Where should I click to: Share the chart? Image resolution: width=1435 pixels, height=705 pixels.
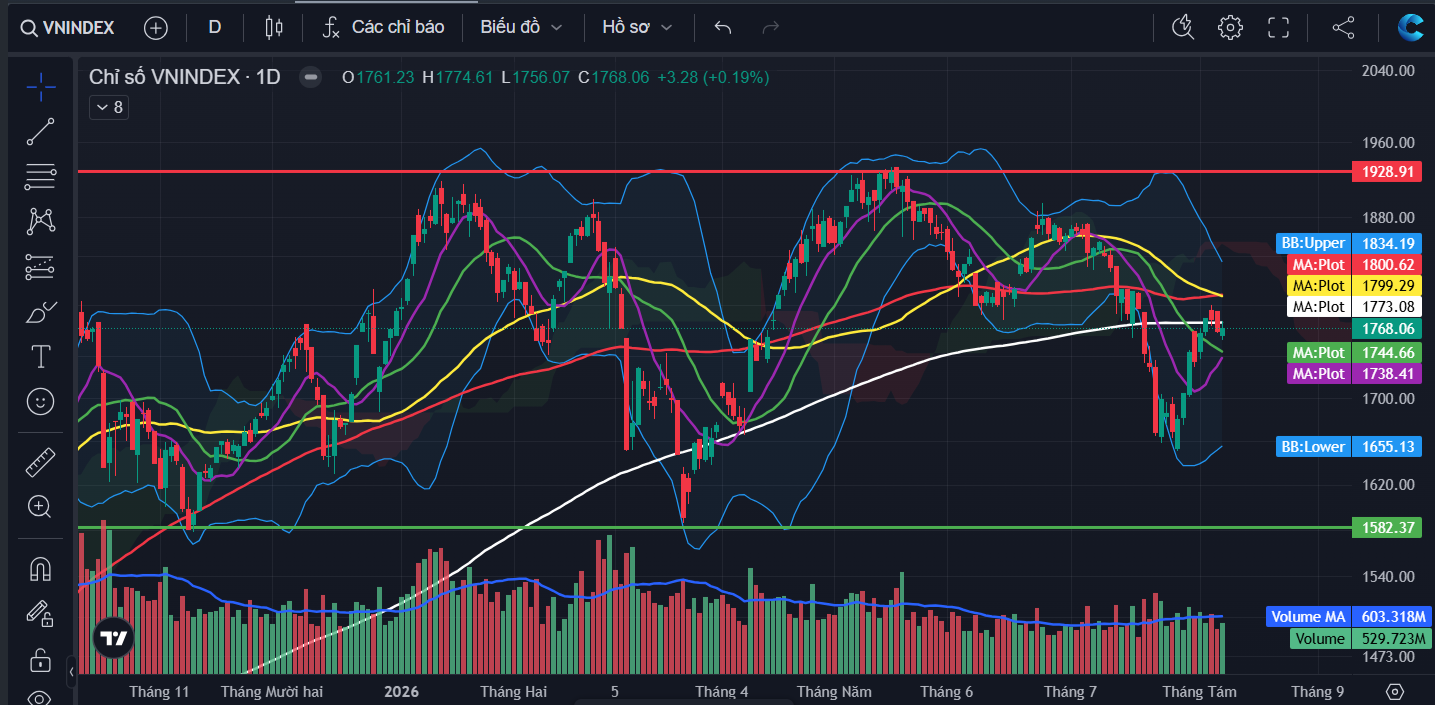coord(1343,27)
